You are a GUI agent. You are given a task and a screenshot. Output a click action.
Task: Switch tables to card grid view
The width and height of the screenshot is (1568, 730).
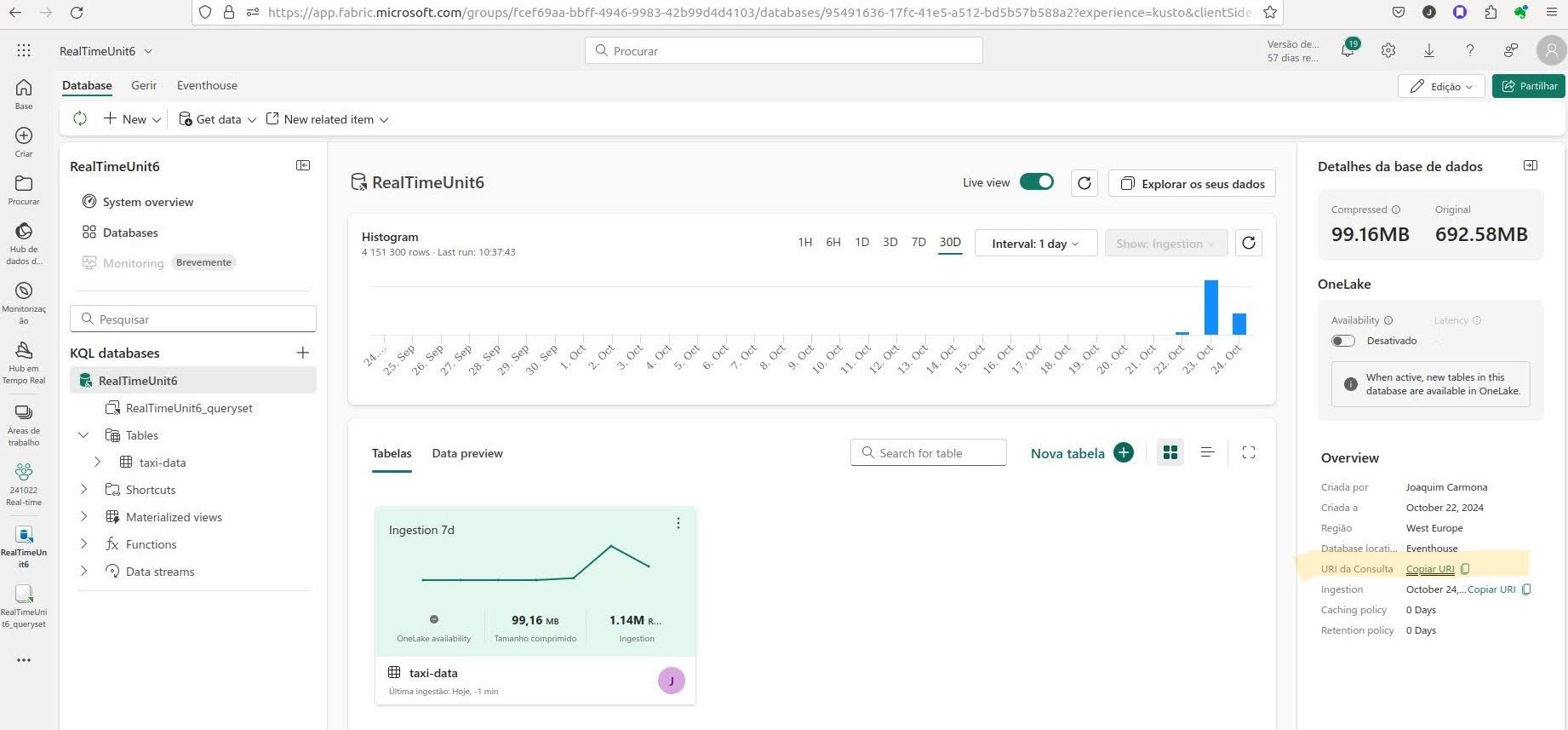[x=1170, y=452]
